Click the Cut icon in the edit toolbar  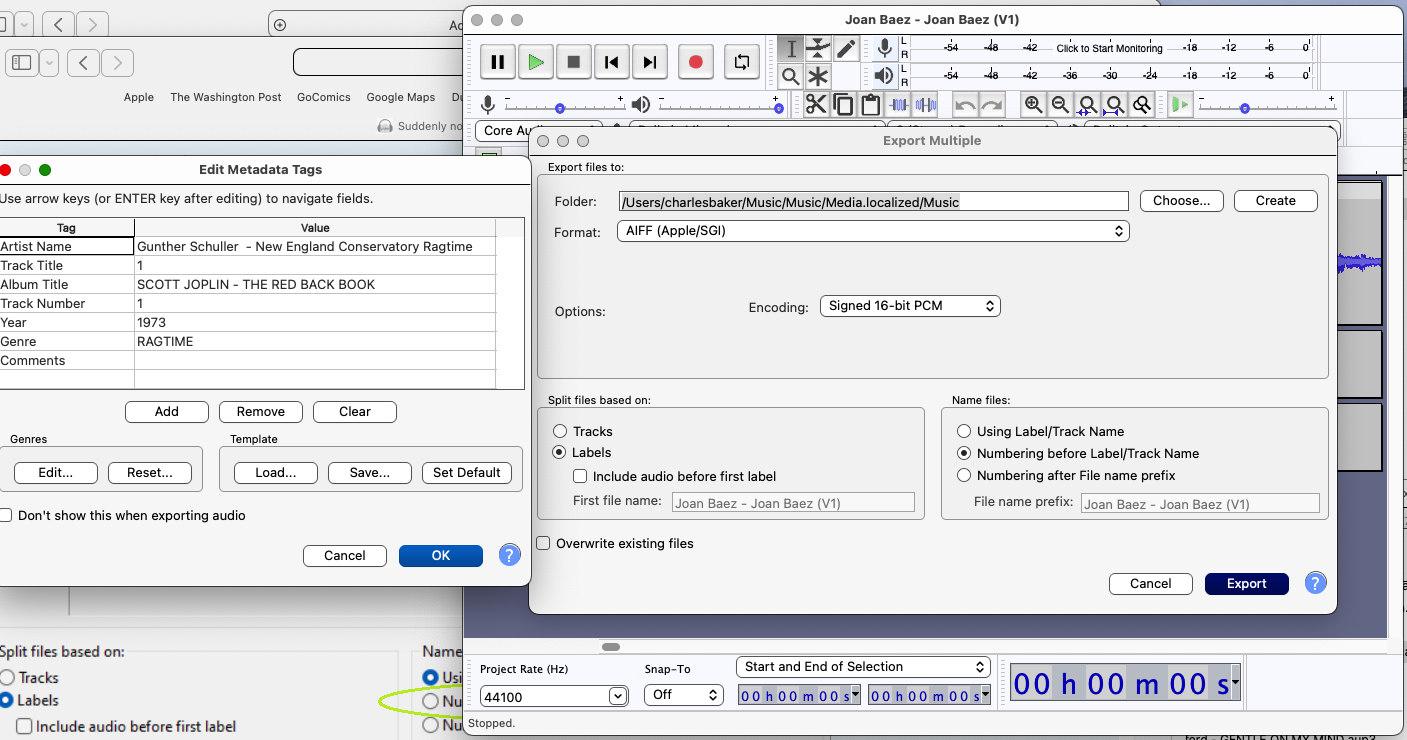[x=817, y=104]
